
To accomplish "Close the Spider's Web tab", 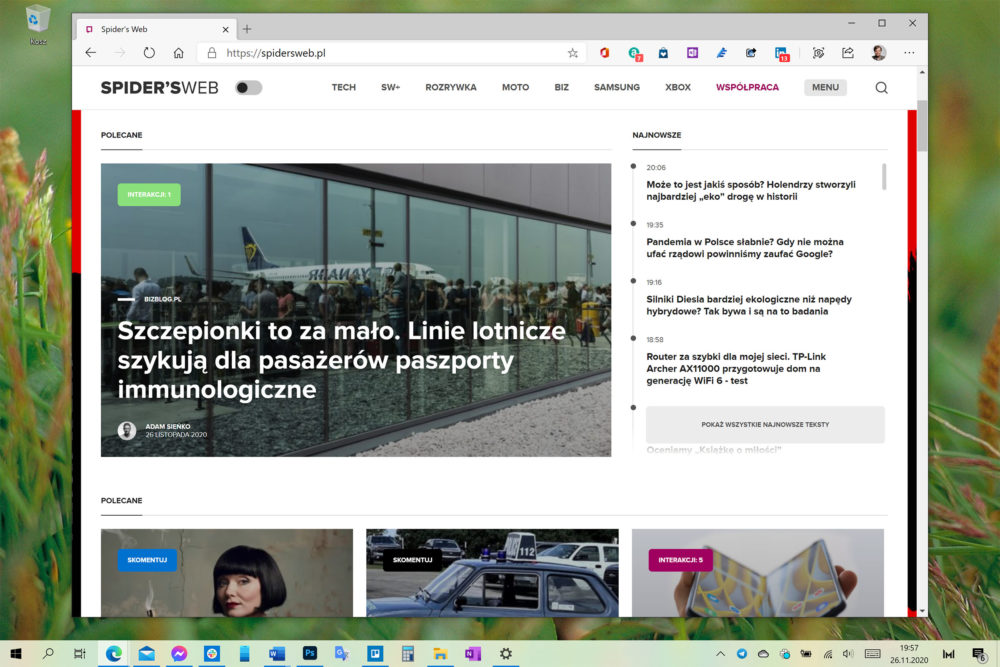I will (225, 29).
